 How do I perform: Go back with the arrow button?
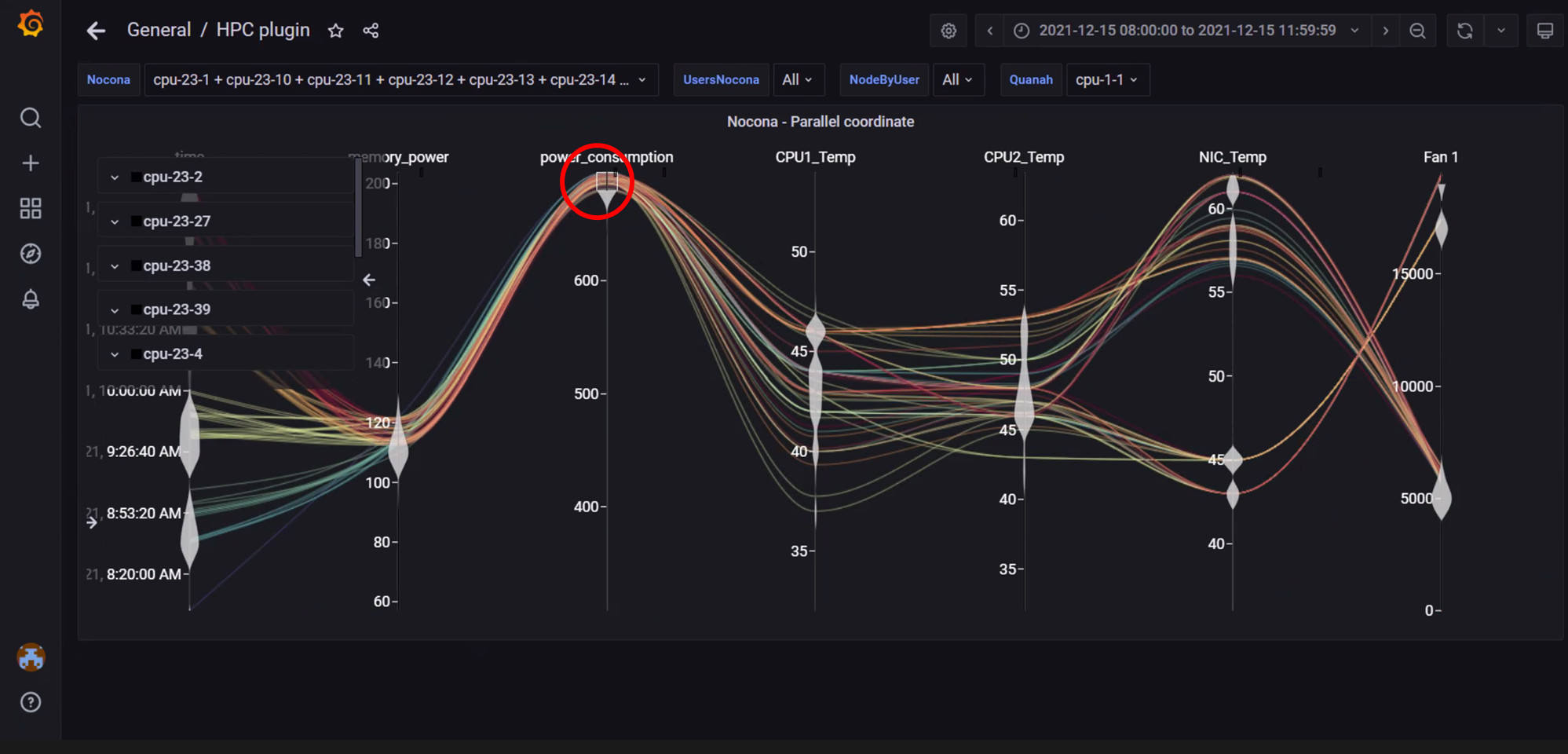tap(96, 31)
